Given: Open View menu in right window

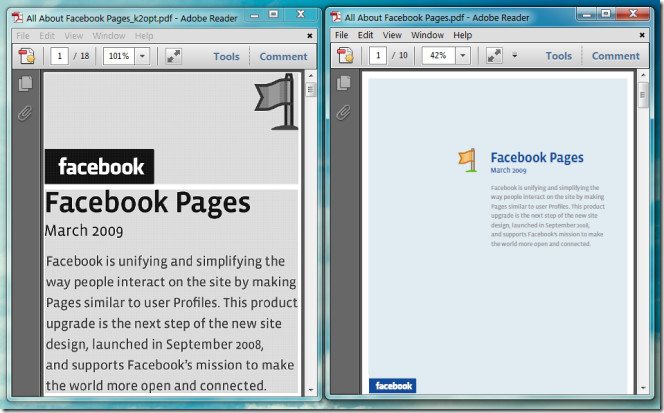Looking at the screenshot, I should (x=392, y=35).
